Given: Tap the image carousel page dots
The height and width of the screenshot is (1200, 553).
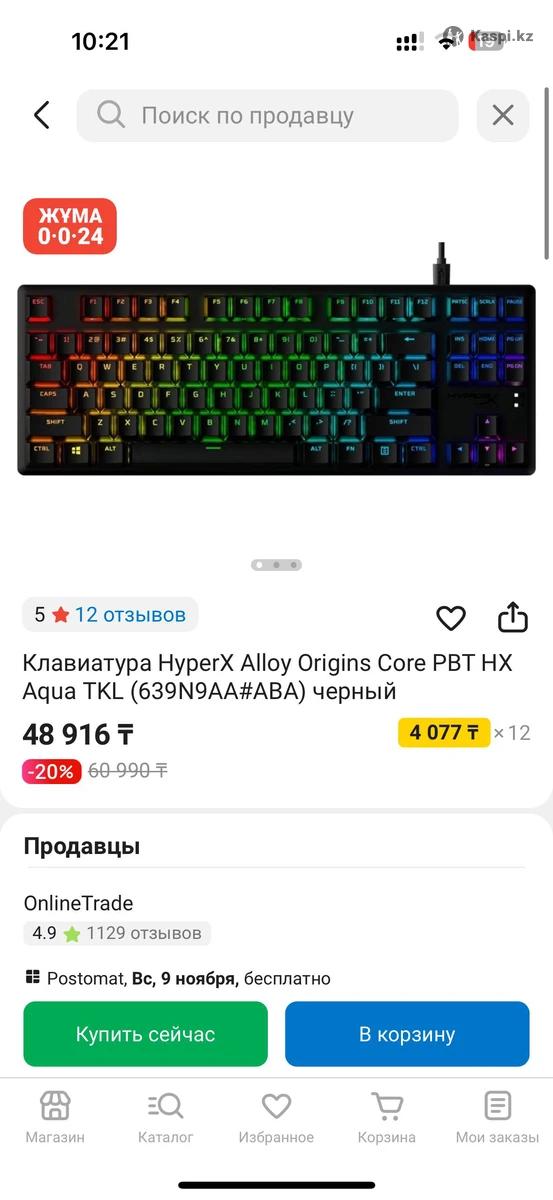Looking at the screenshot, I should [276, 565].
